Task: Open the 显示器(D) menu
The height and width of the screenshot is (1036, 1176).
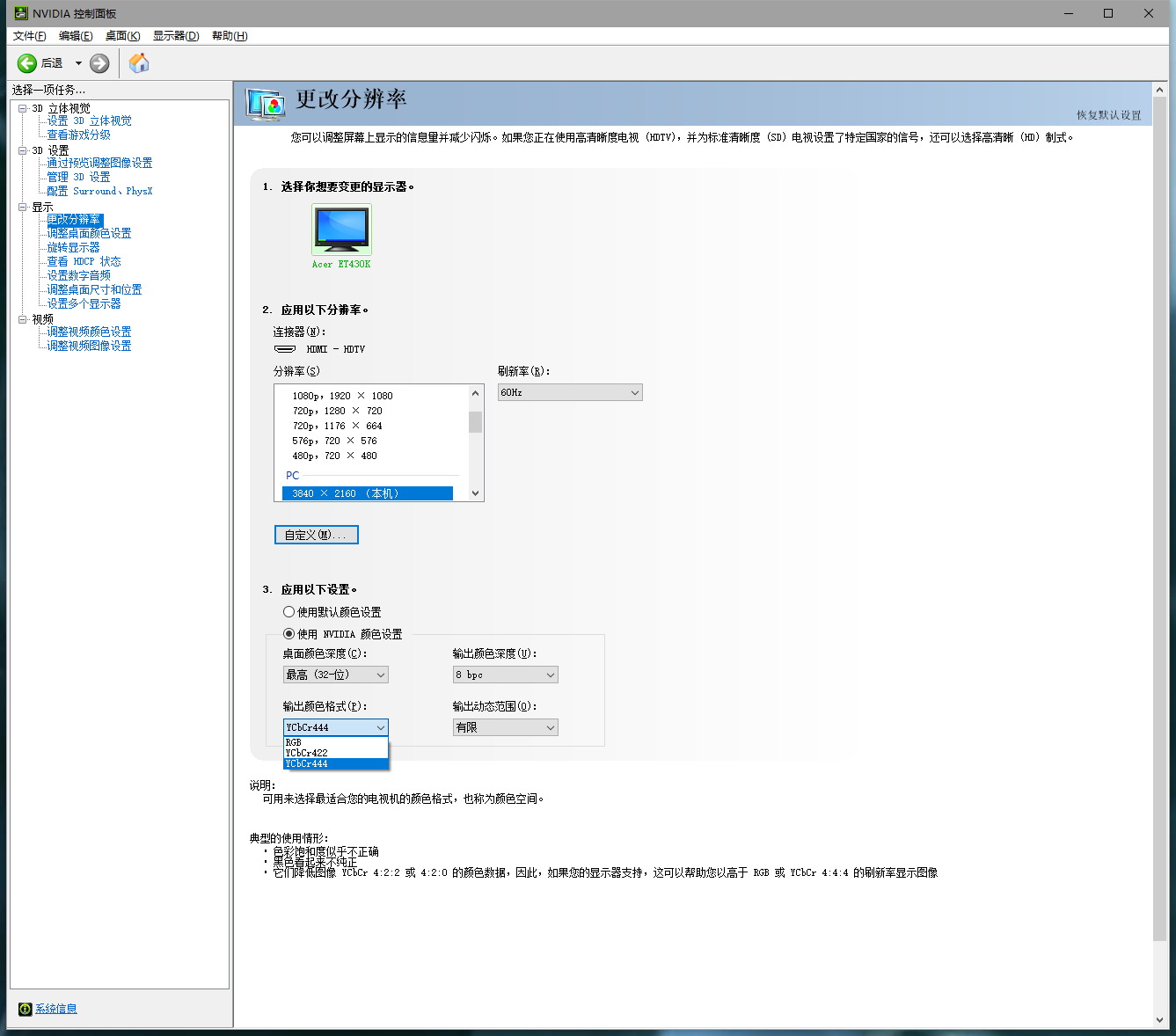Action: click(x=176, y=36)
